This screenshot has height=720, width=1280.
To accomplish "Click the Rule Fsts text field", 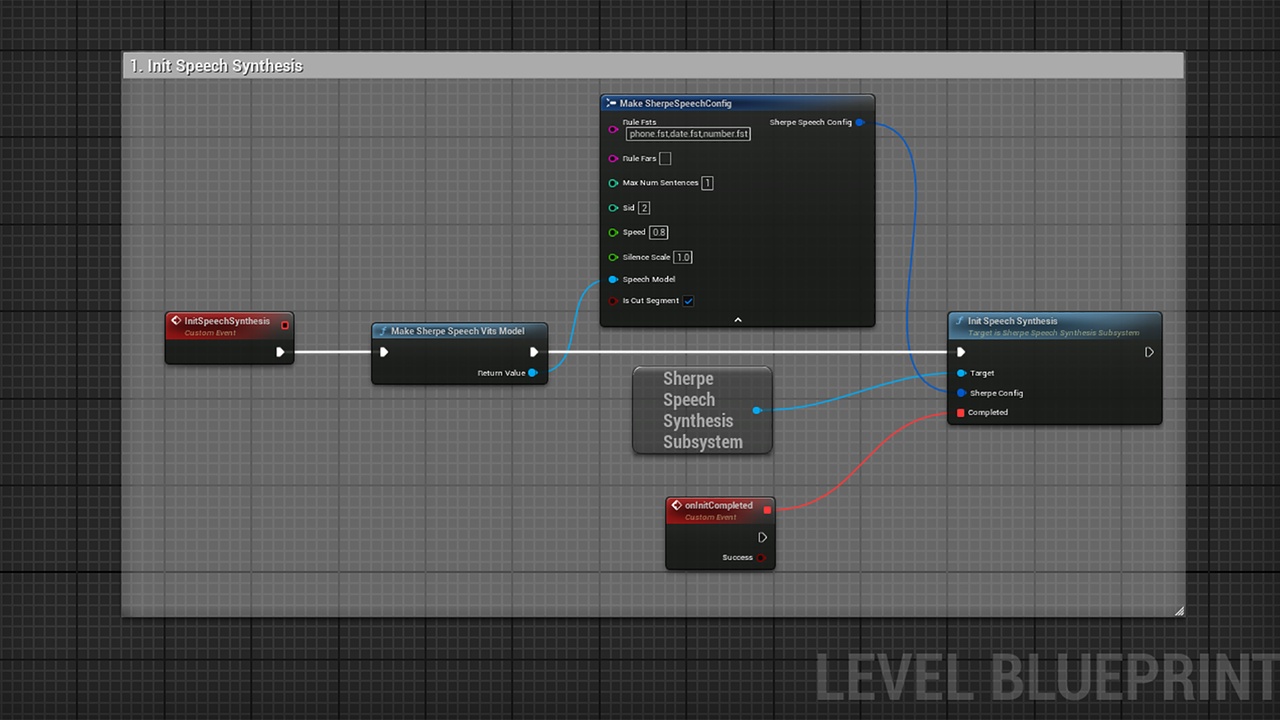I will [x=688, y=134].
